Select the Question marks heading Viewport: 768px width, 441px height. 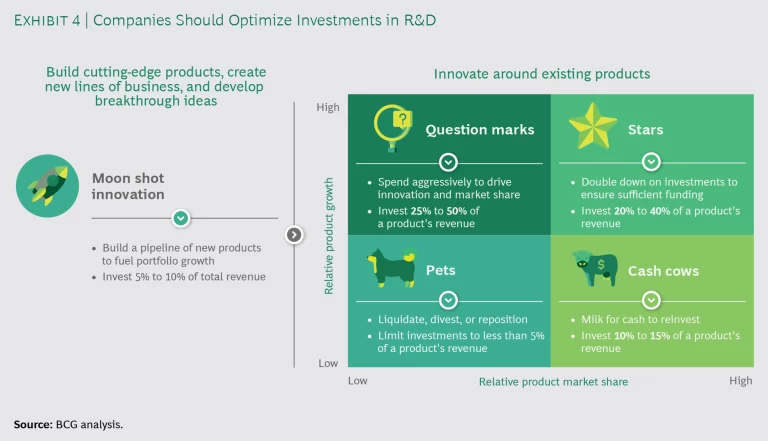(x=479, y=130)
